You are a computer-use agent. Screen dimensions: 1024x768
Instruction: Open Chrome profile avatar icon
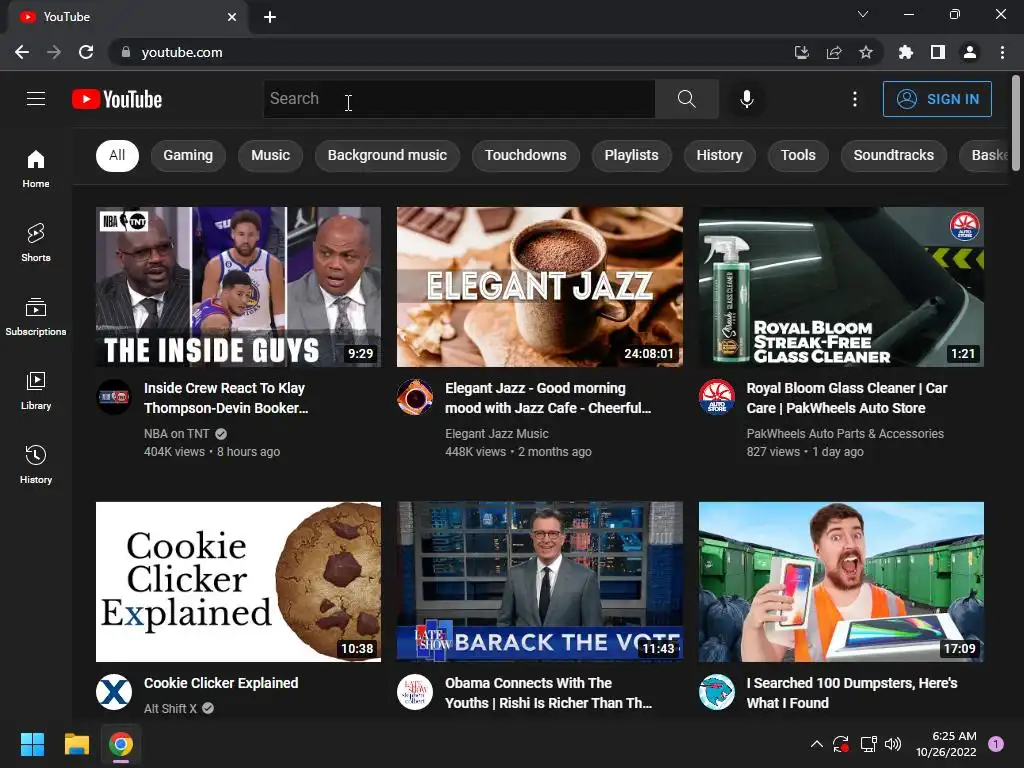coord(970,52)
